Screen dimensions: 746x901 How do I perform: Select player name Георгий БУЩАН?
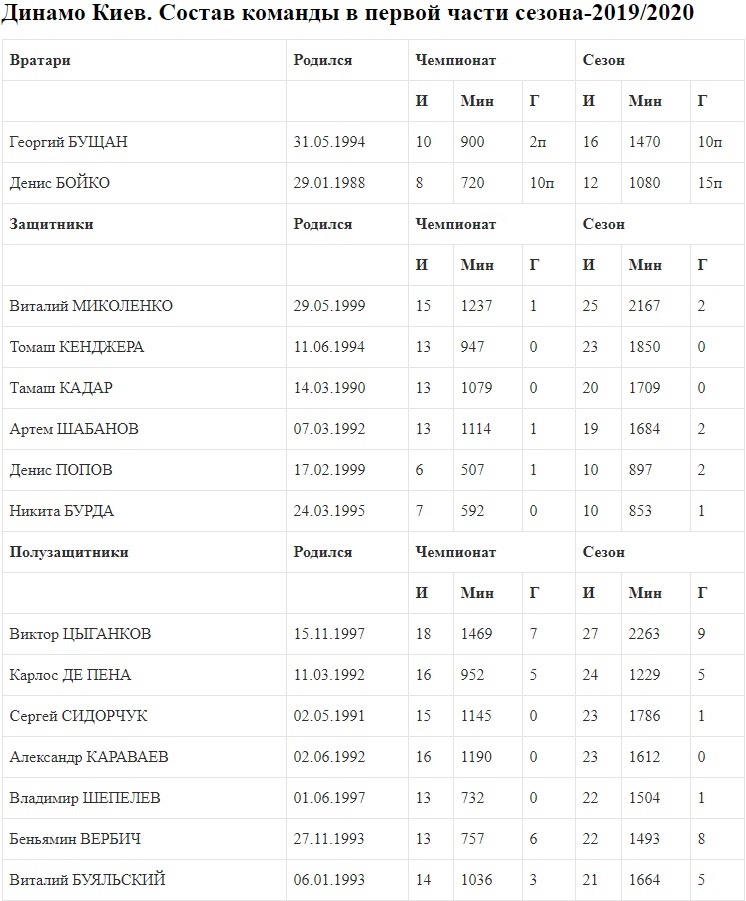tap(68, 142)
